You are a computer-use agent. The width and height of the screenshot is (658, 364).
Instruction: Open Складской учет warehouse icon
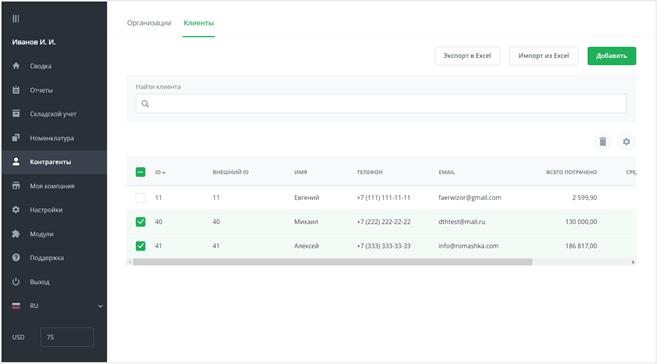click(x=16, y=113)
